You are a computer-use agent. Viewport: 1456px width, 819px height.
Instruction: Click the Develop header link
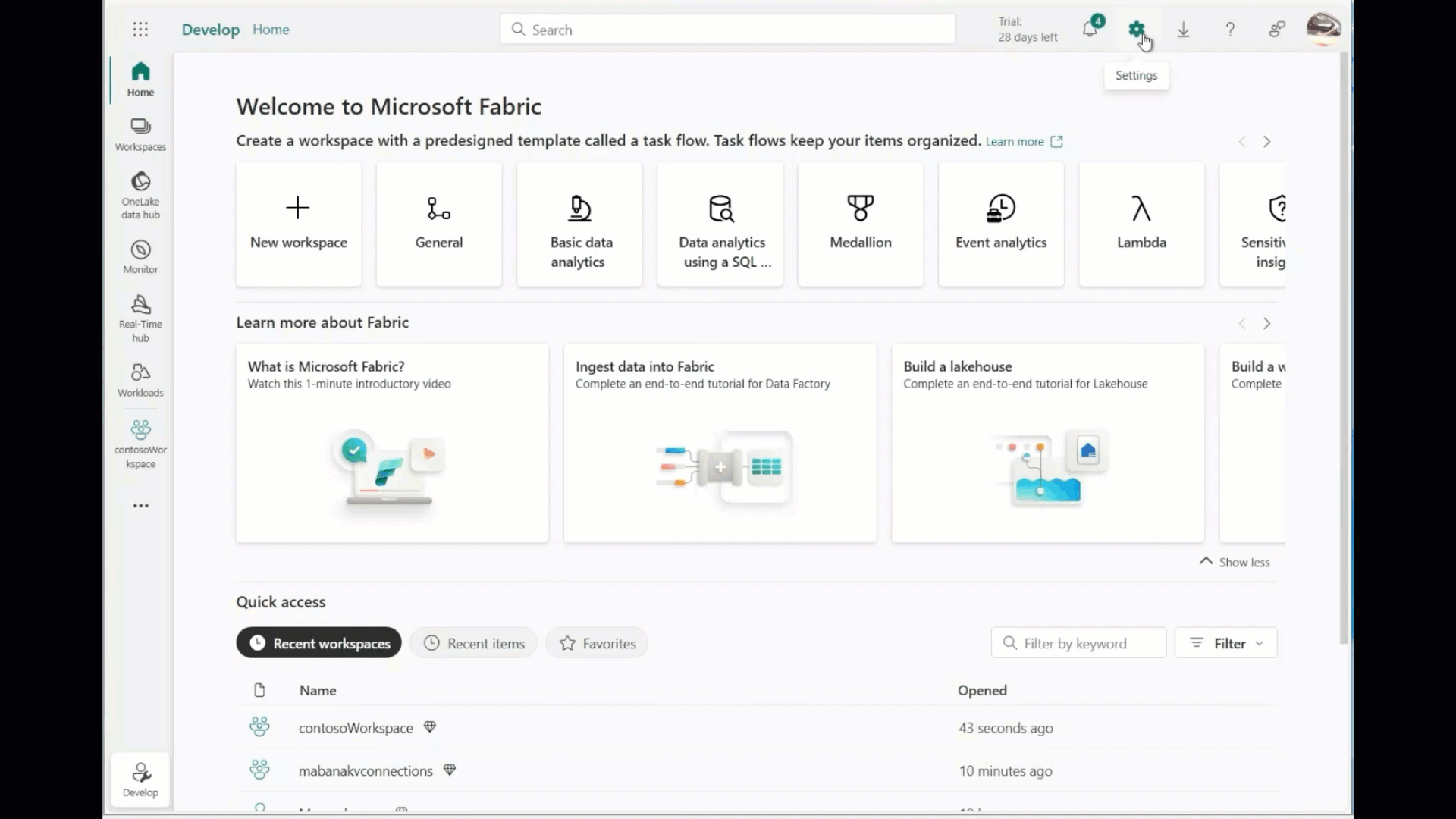click(210, 30)
